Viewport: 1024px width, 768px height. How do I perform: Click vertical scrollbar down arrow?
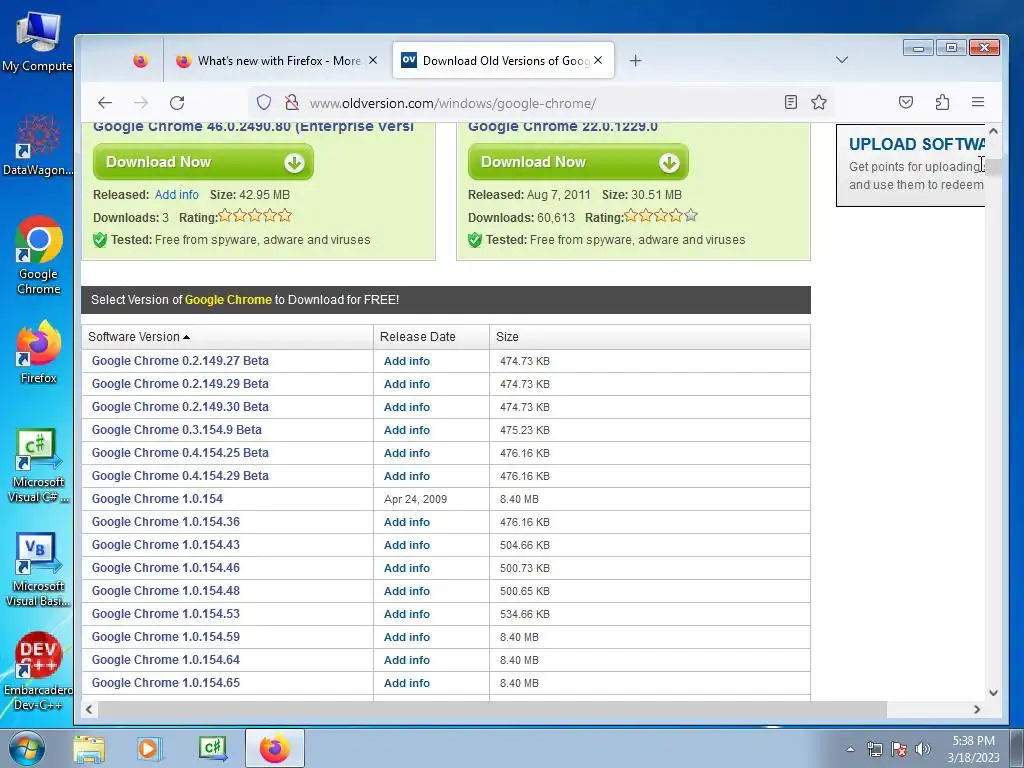click(x=993, y=692)
